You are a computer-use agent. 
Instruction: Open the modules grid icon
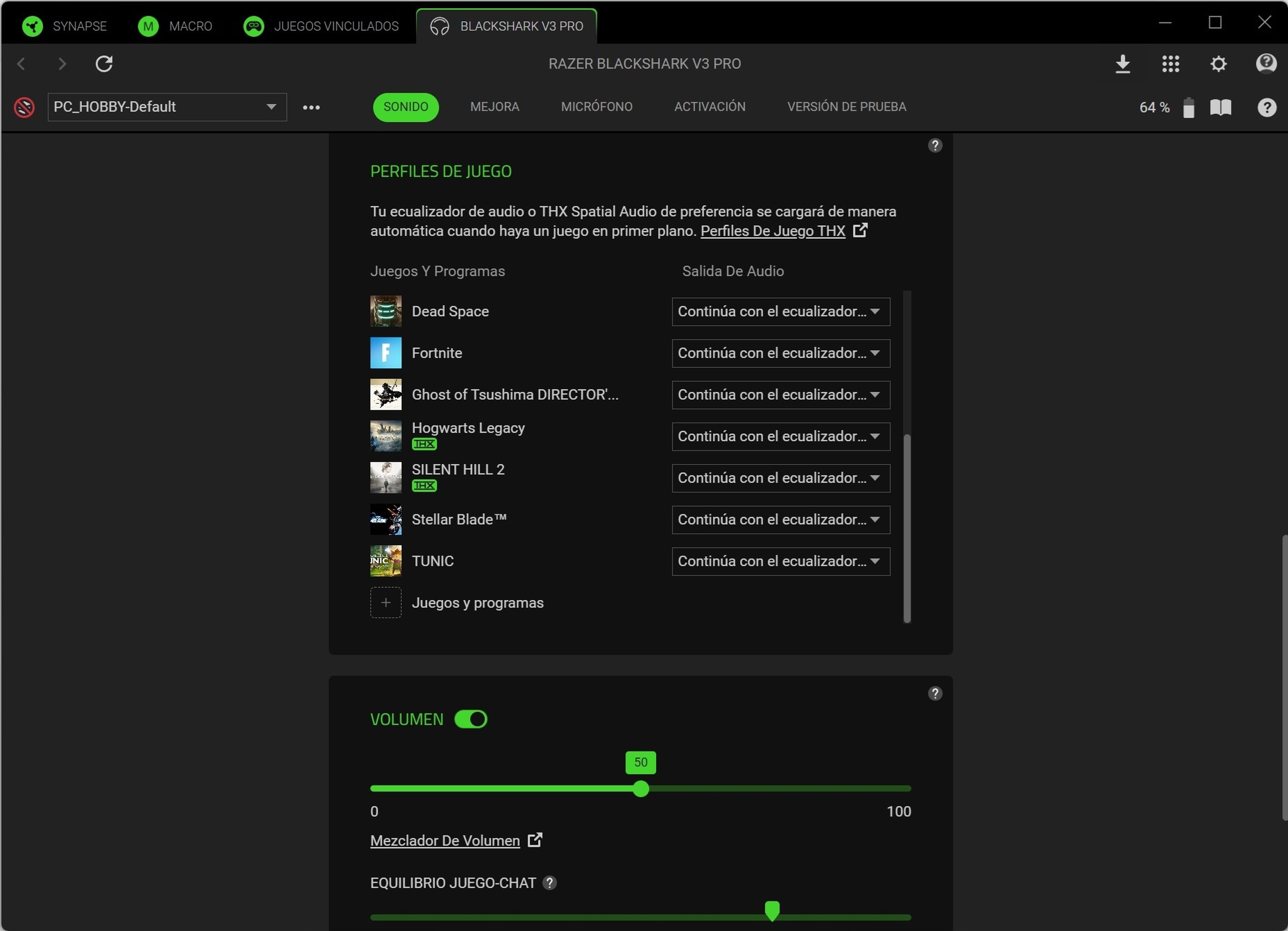1171,64
